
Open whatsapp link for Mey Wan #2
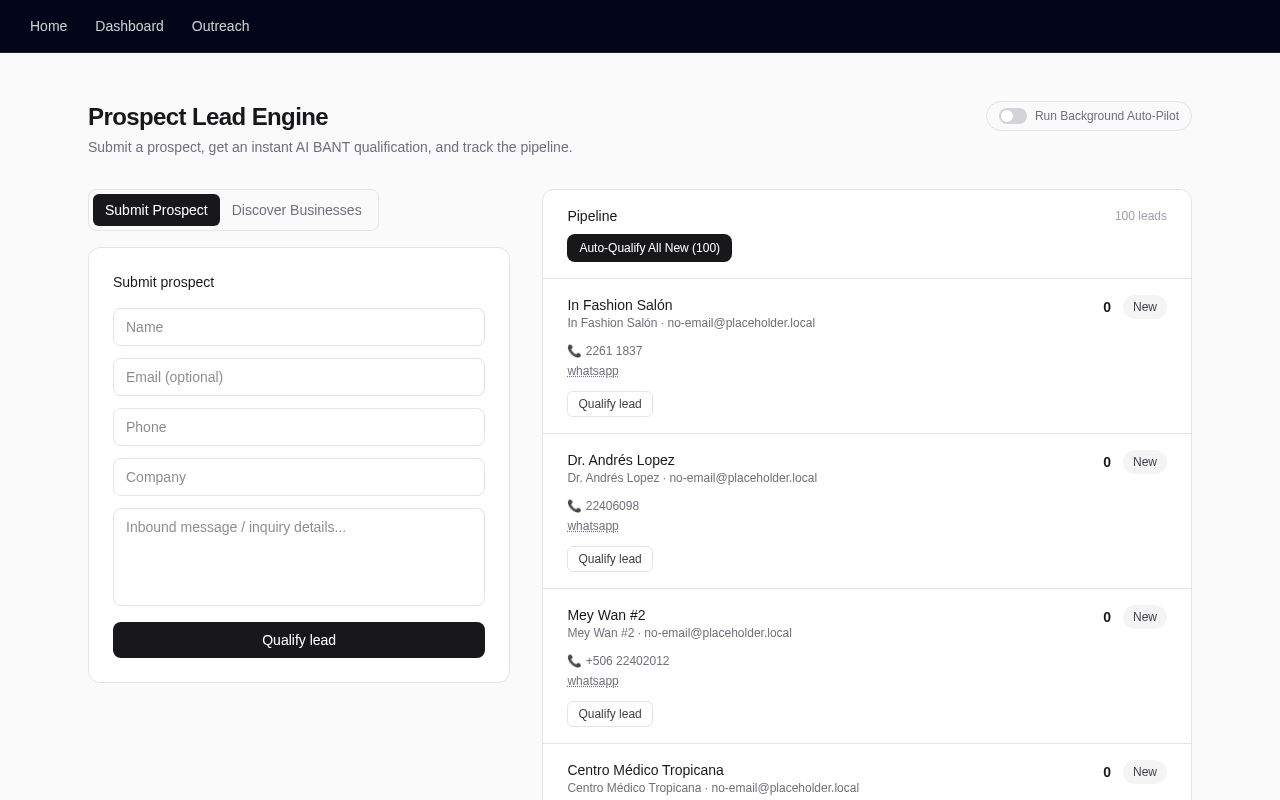tap(593, 681)
